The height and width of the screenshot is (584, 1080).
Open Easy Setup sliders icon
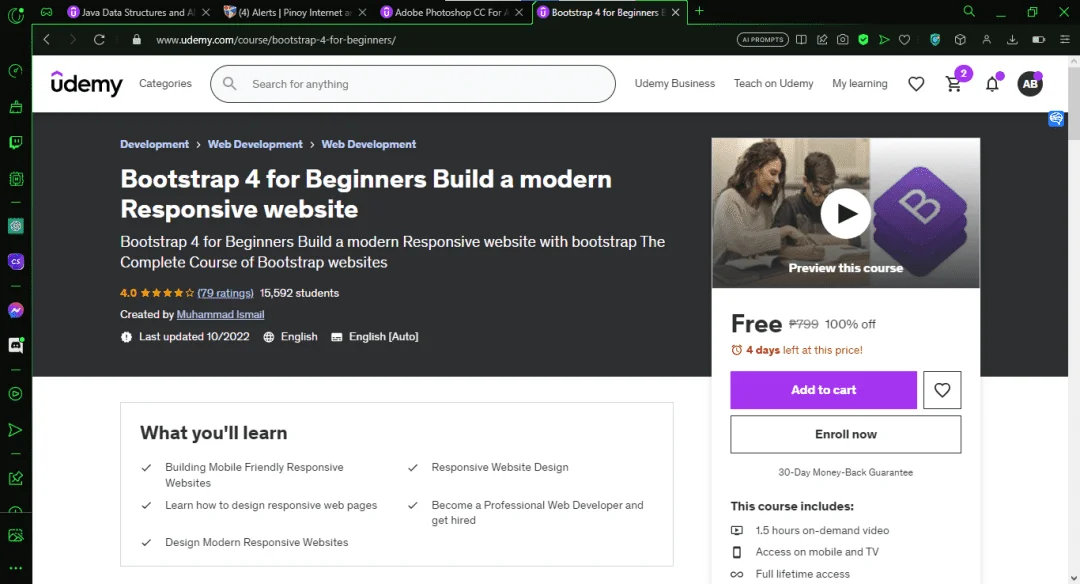(x=1064, y=39)
